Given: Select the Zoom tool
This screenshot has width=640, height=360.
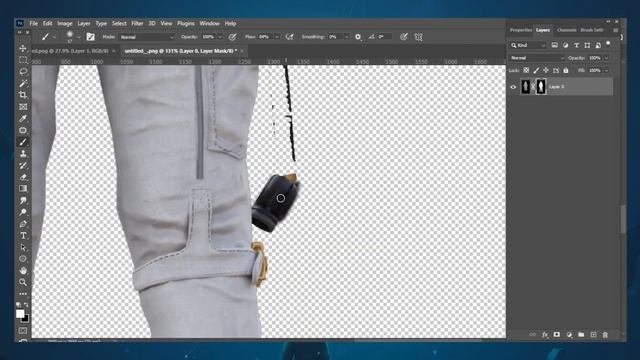Looking at the screenshot, I should click(x=23, y=282).
